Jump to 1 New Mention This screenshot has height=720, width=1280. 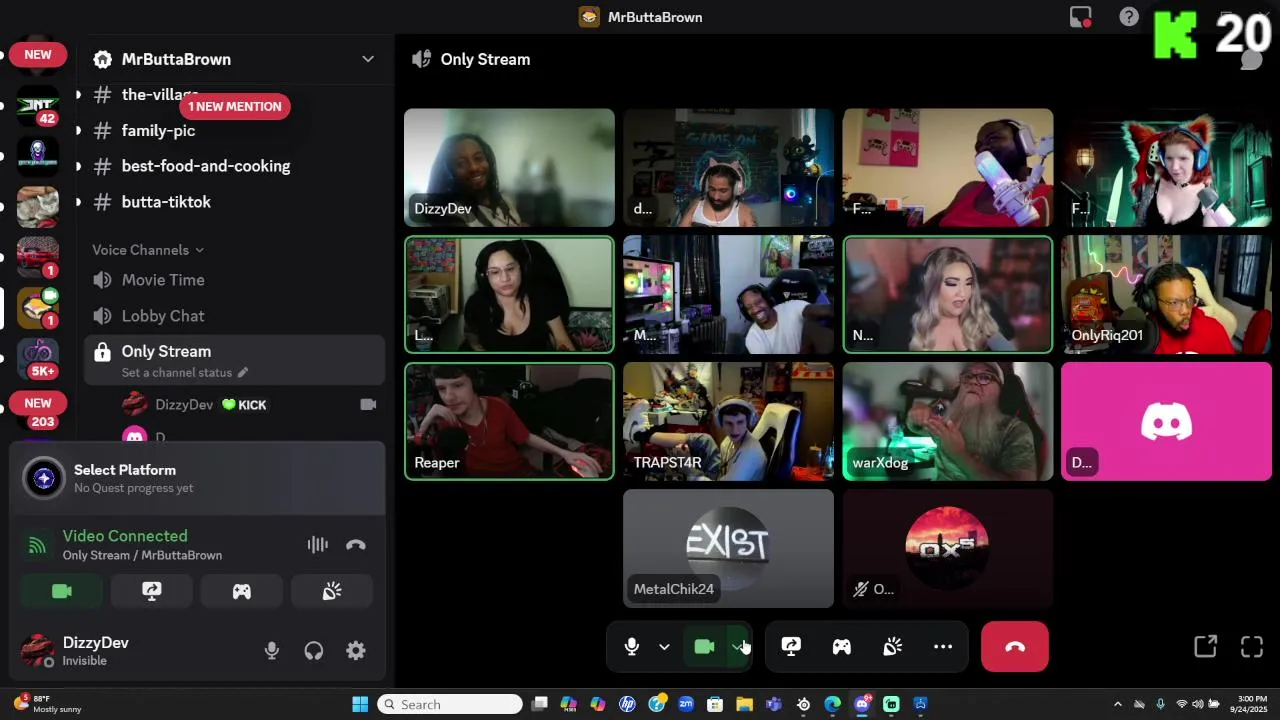pyautogui.click(x=235, y=106)
